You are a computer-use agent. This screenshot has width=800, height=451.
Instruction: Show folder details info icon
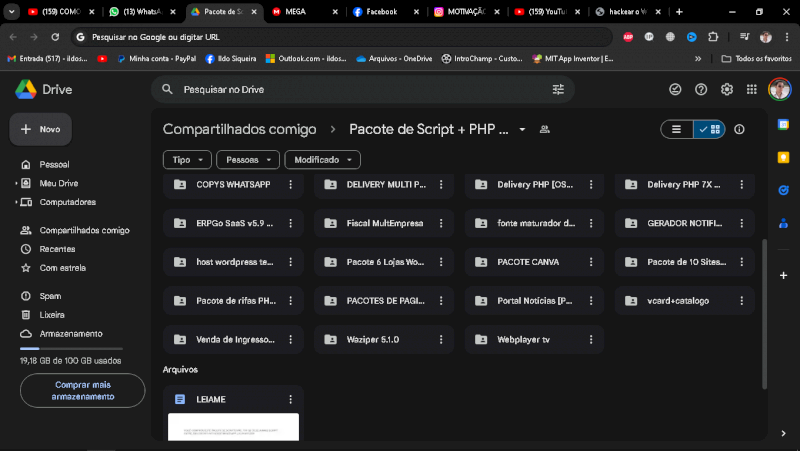point(740,129)
